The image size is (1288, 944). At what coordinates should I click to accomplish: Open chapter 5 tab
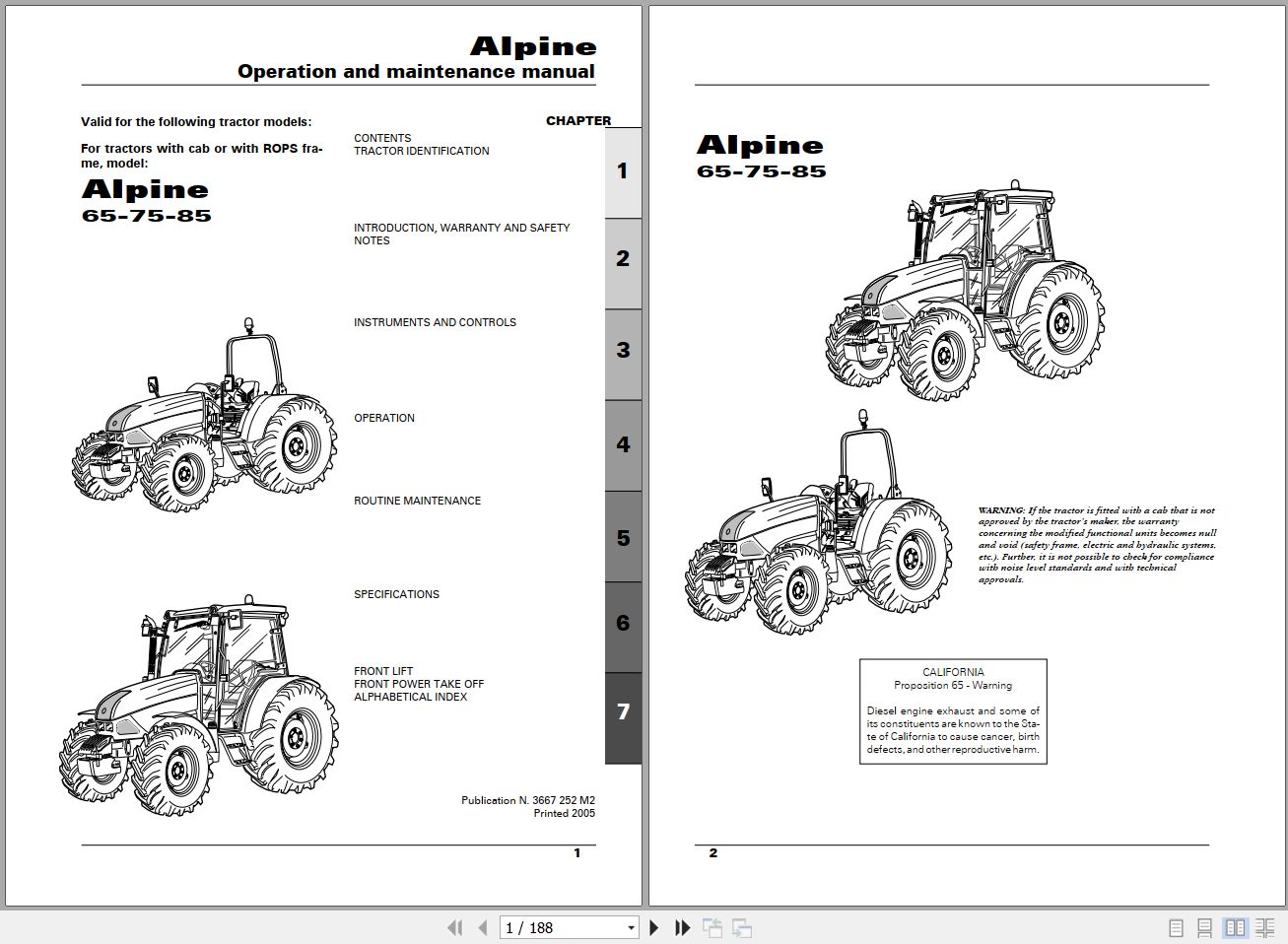623,538
